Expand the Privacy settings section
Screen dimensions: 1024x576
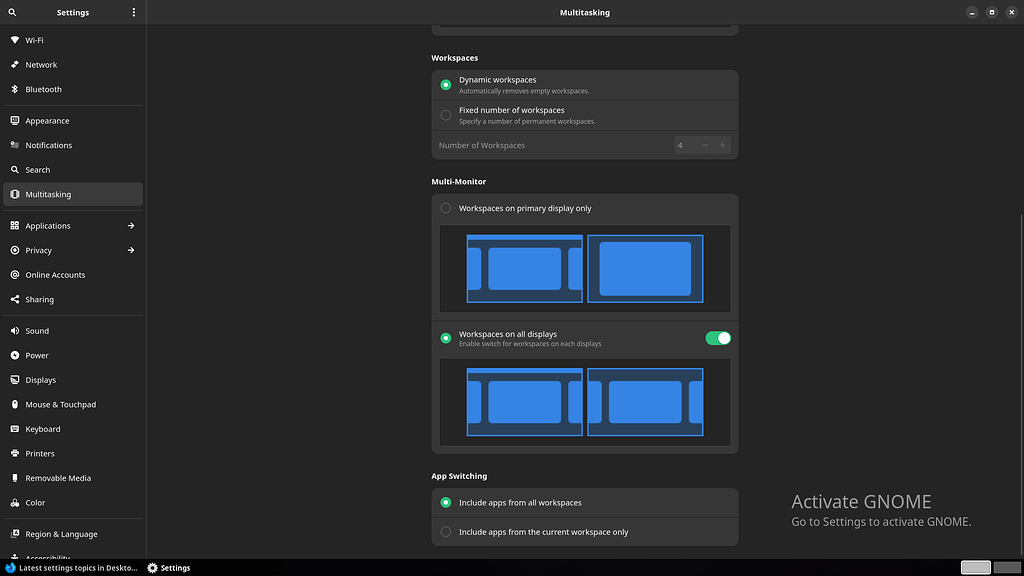pos(130,250)
